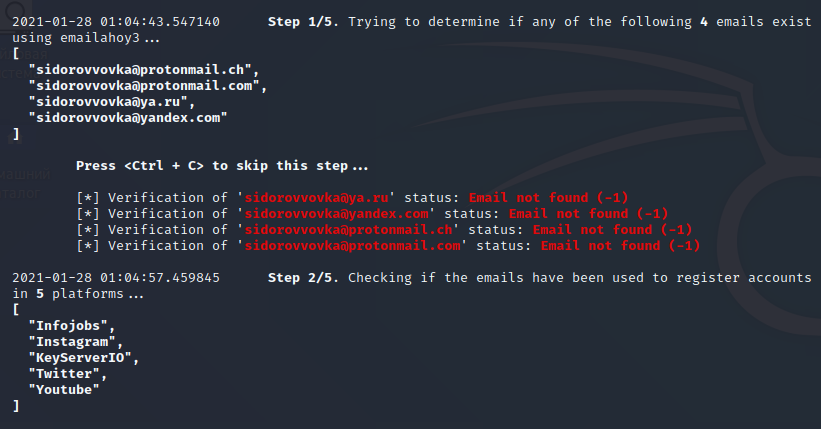Click the red protonmail.com email in verification output

pos(354,245)
